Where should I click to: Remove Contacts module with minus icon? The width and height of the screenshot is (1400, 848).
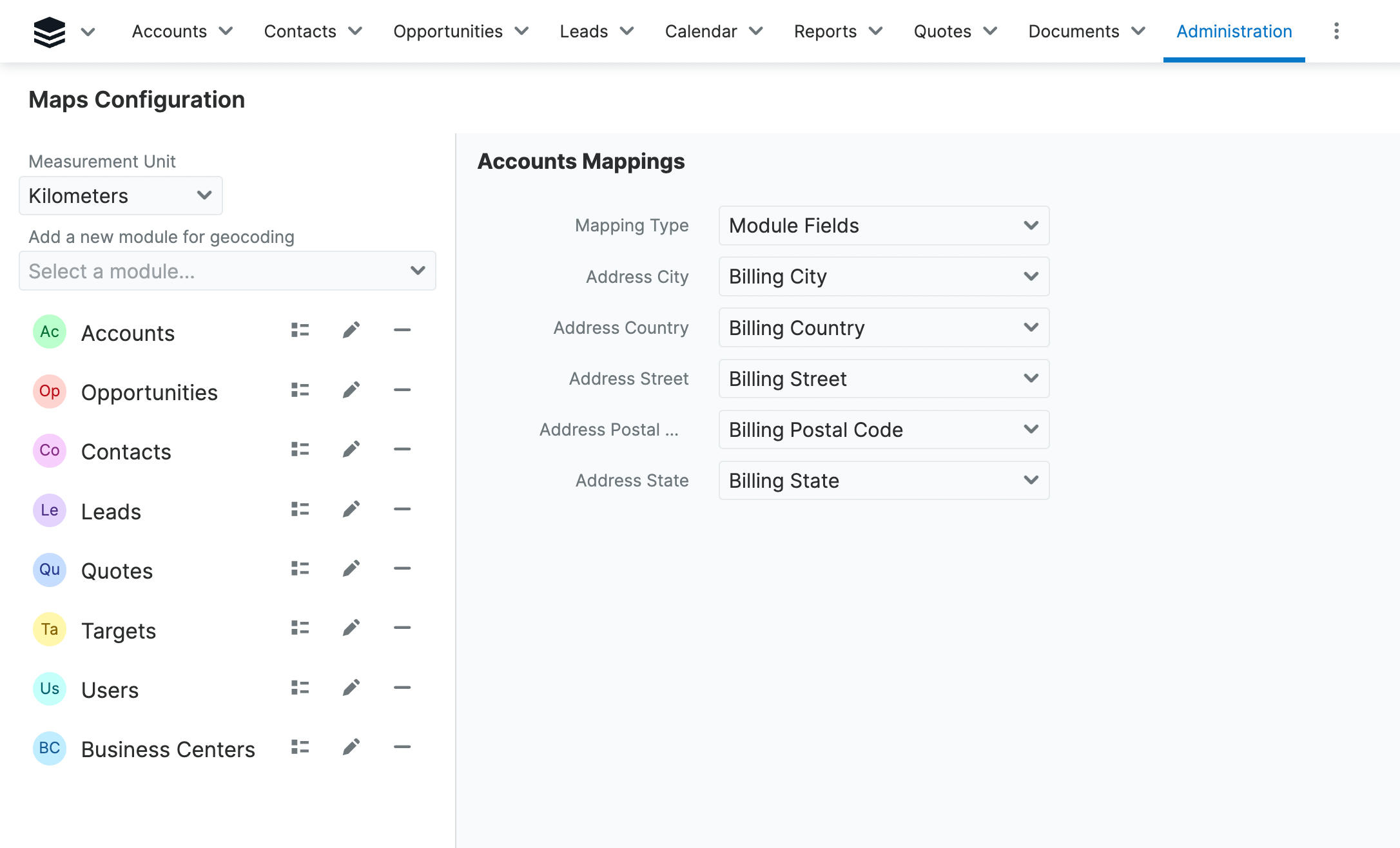[402, 449]
